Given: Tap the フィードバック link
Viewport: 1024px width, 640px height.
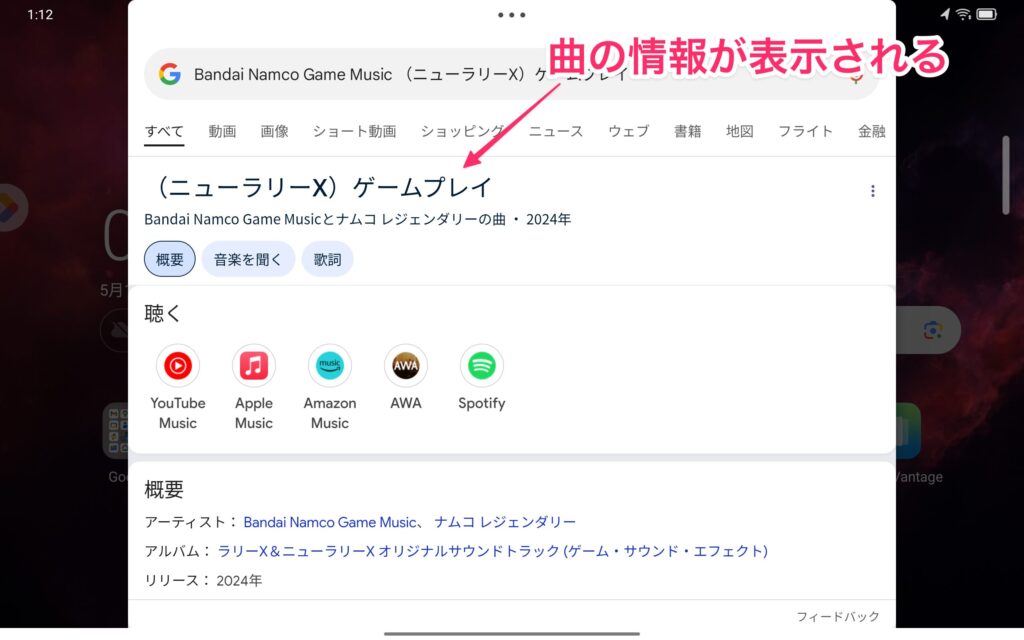Looking at the screenshot, I should point(838,616).
